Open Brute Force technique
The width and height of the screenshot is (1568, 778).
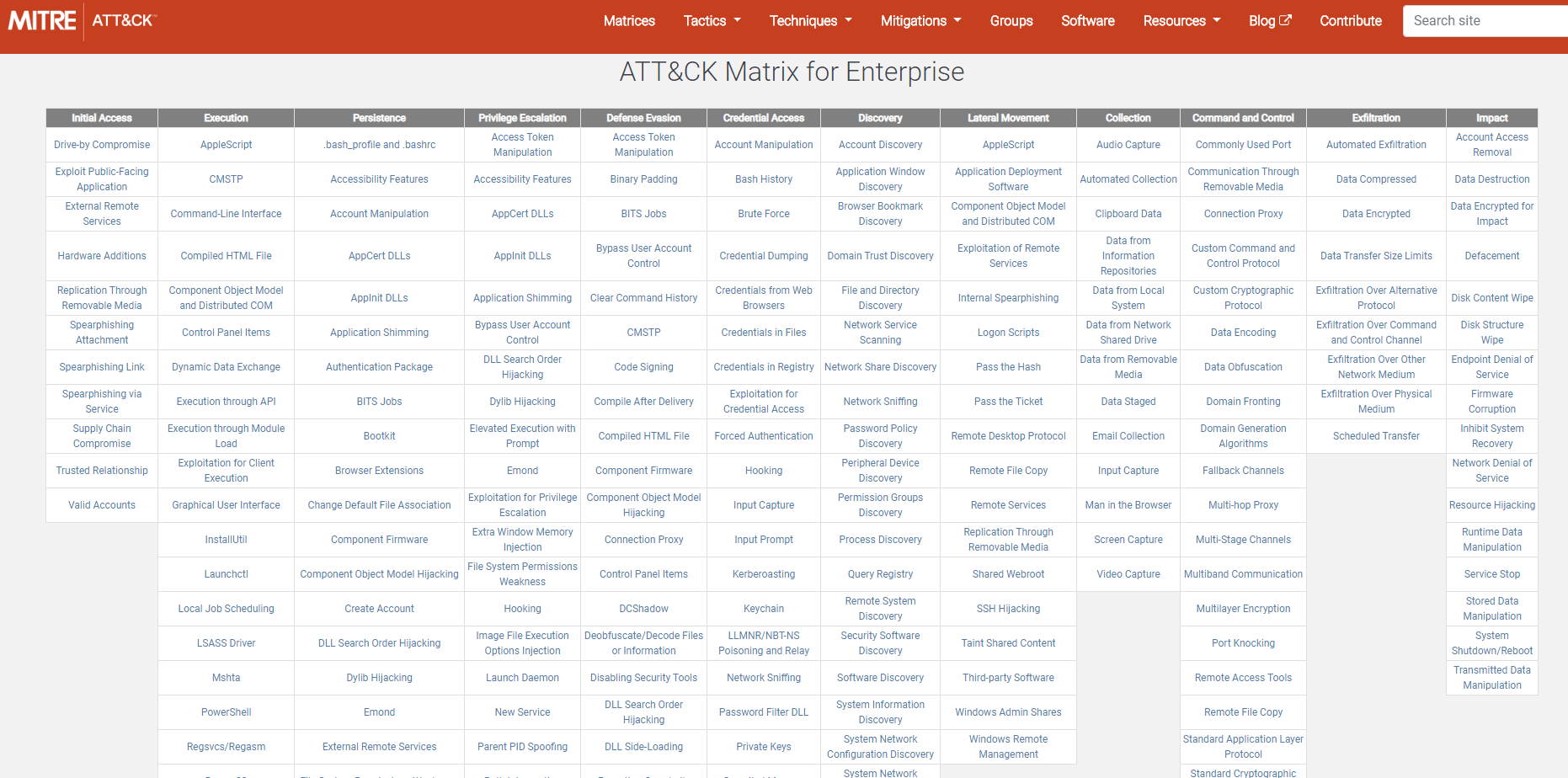coord(764,214)
